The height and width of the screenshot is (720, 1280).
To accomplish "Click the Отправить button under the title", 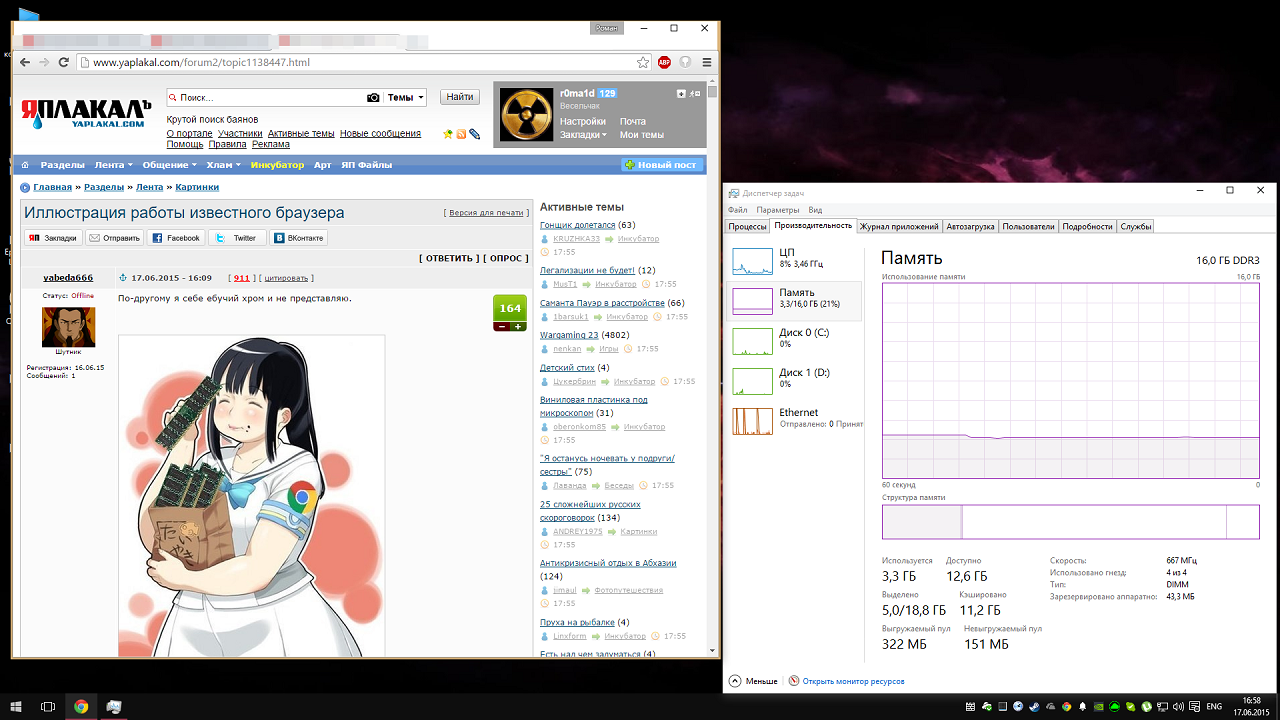I will pos(115,238).
